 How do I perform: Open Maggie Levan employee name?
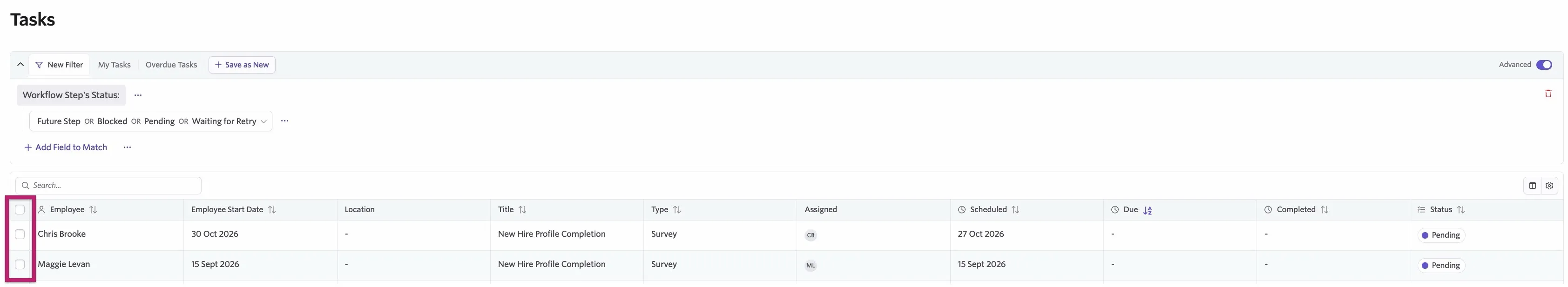64,265
